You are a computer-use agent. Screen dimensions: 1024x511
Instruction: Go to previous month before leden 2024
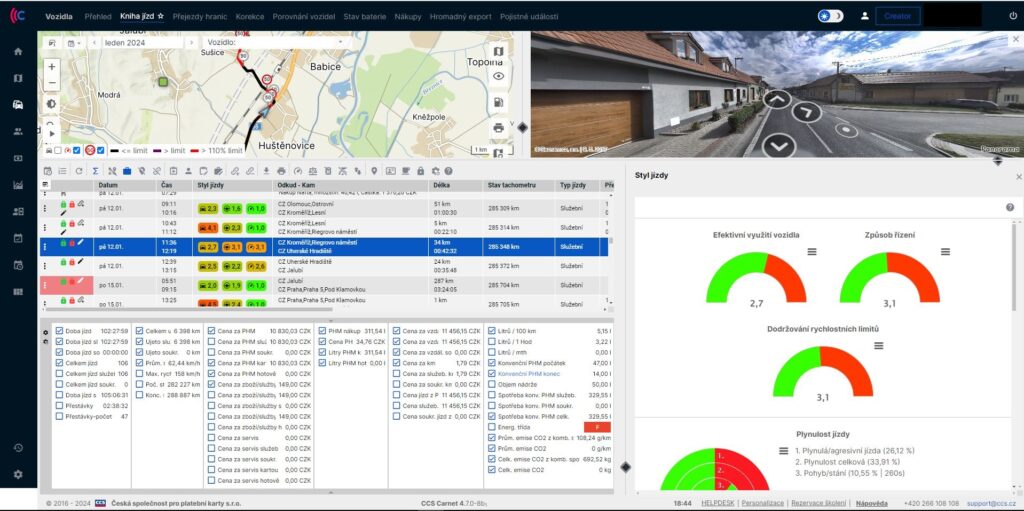(x=94, y=42)
